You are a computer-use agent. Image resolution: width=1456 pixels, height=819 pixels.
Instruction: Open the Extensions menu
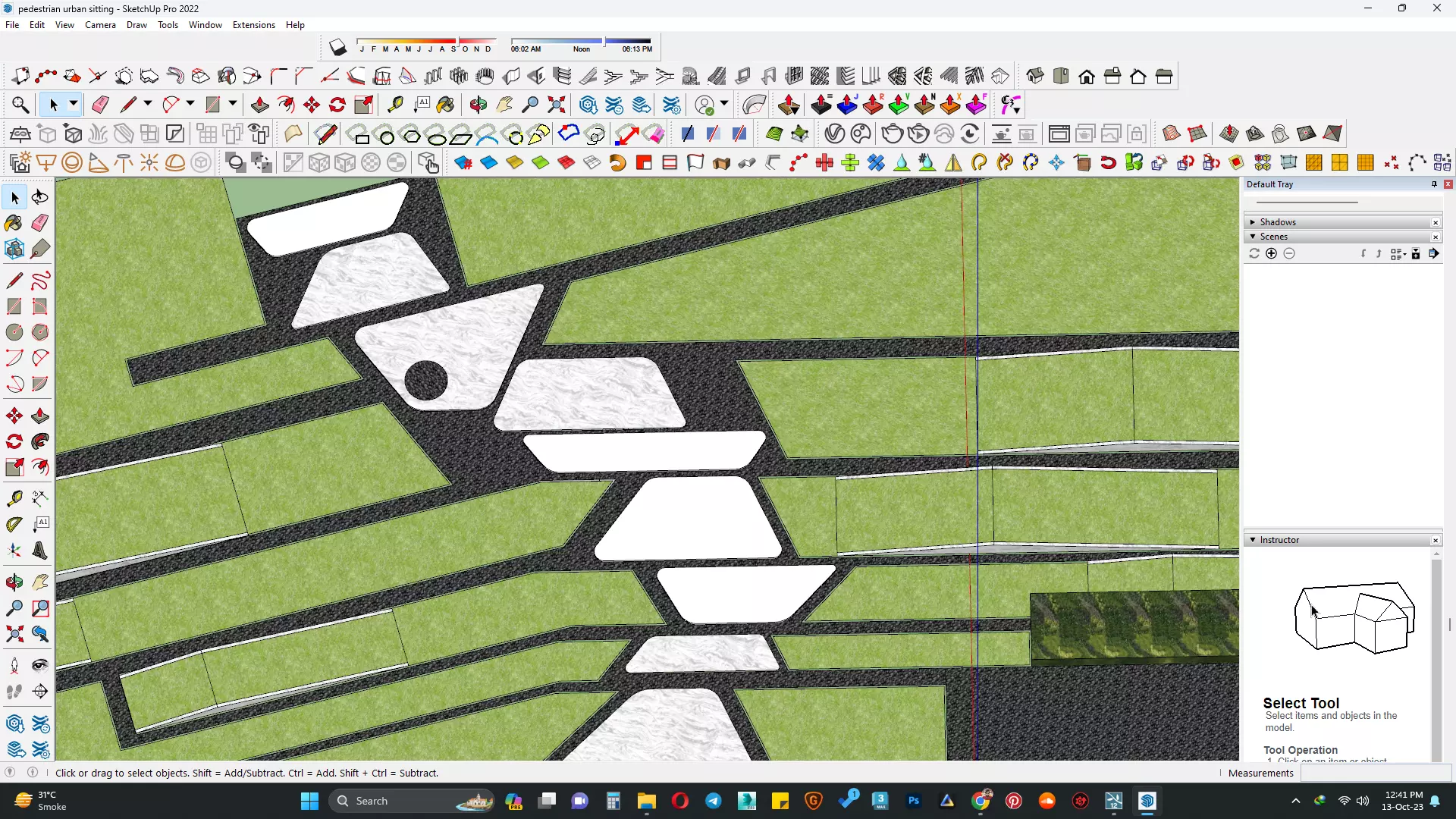click(x=253, y=25)
